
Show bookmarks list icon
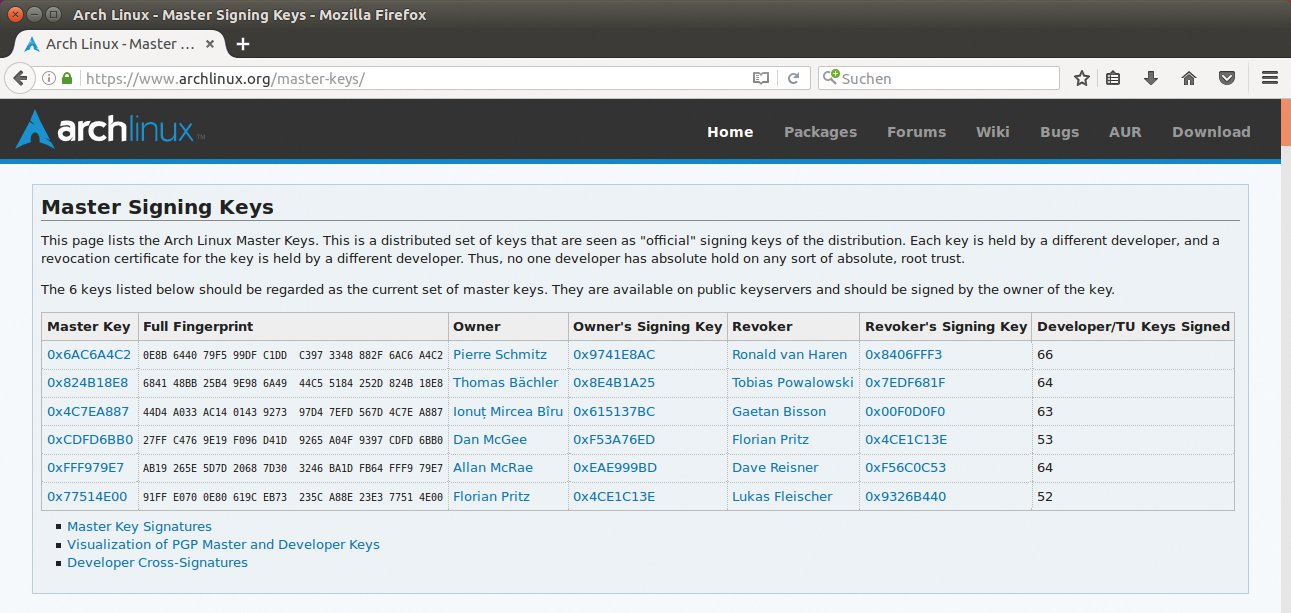(1113, 78)
